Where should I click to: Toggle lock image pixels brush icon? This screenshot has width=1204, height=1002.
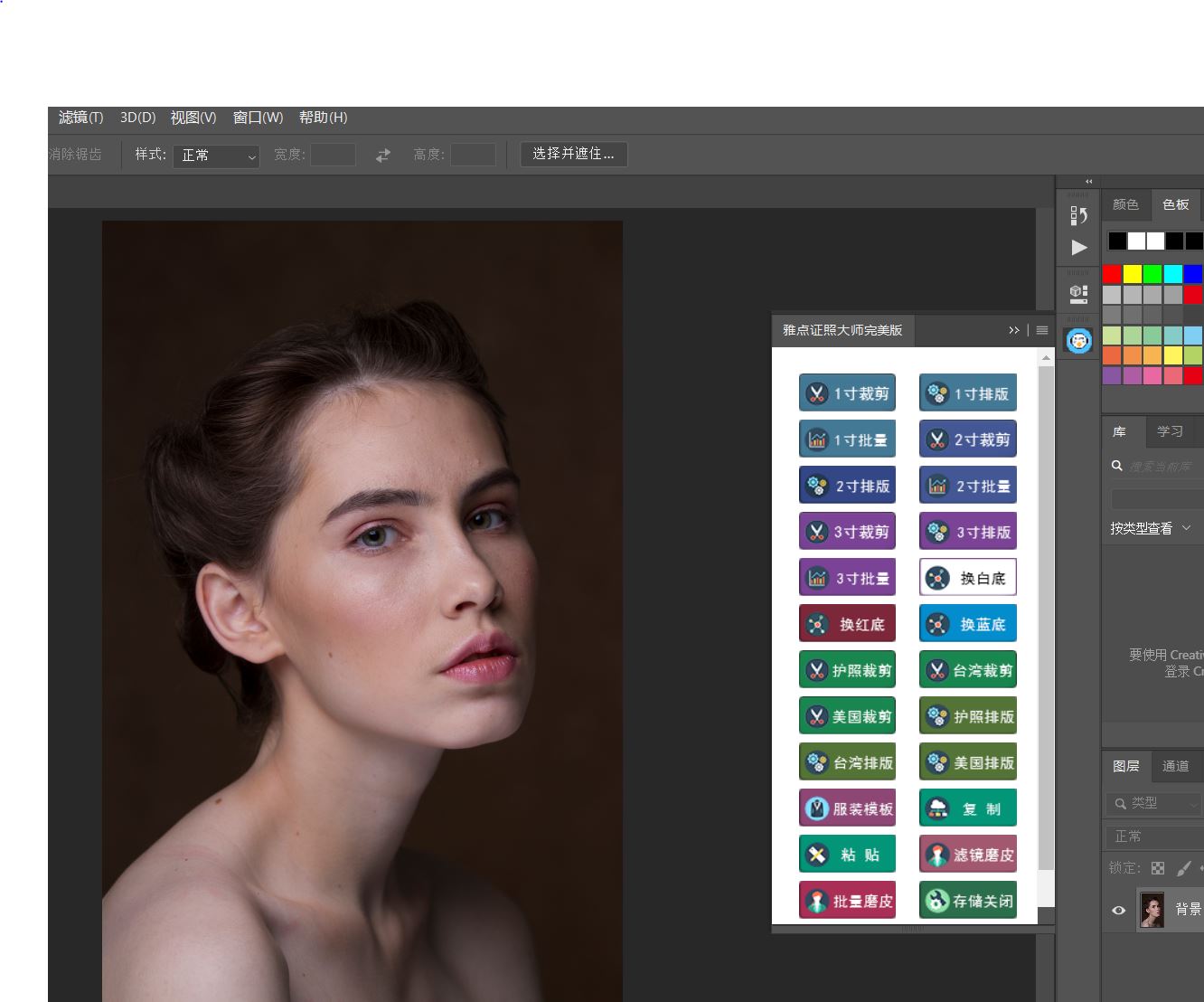pyautogui.click(x=1183, y=868)
